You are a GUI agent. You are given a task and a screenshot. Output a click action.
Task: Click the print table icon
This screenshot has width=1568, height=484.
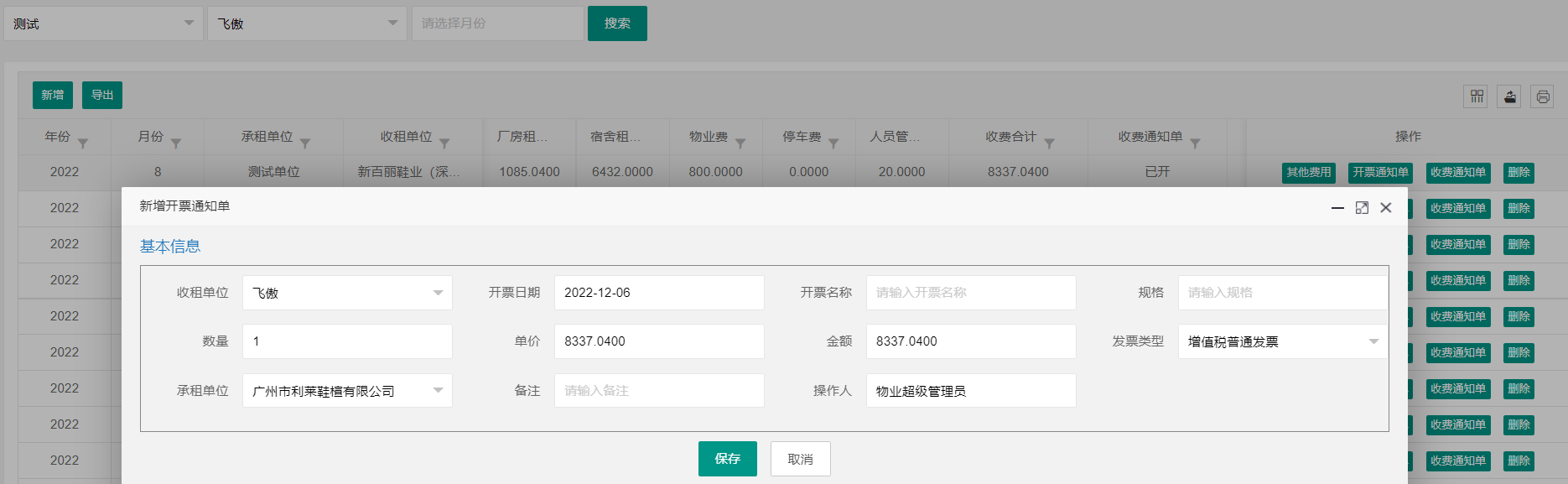pos(1542,96)
